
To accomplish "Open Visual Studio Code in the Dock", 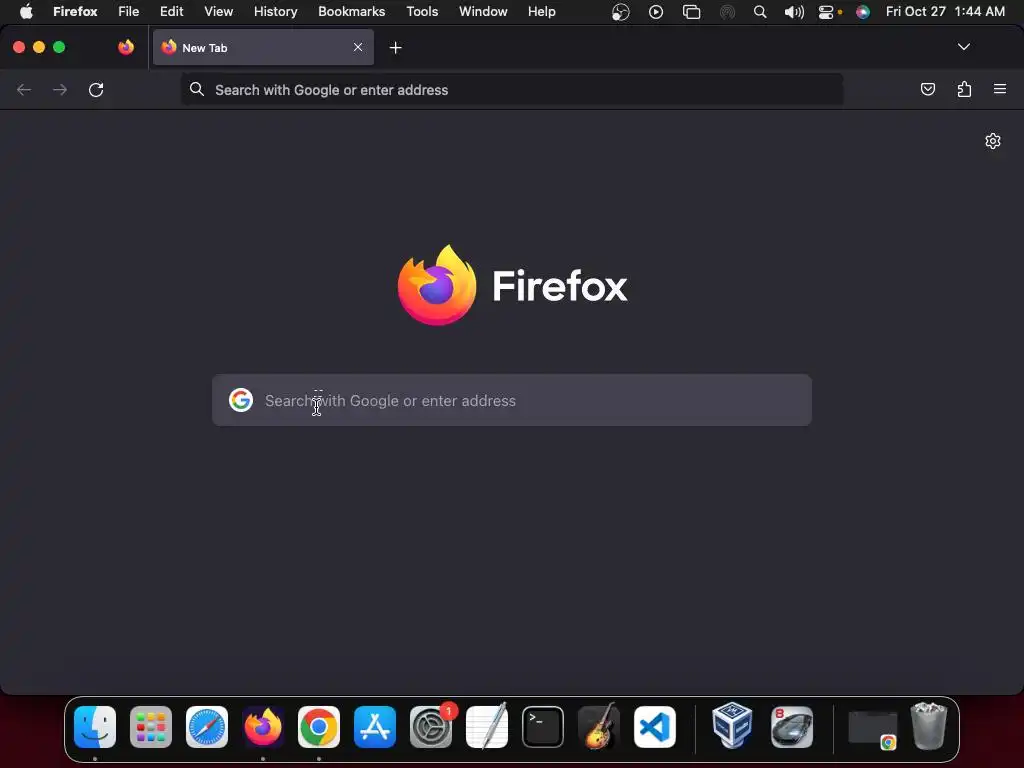I will (654, 727).
